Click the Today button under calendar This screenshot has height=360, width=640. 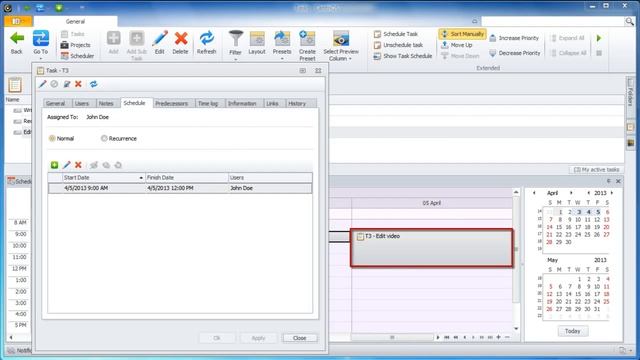coord(573,331)
